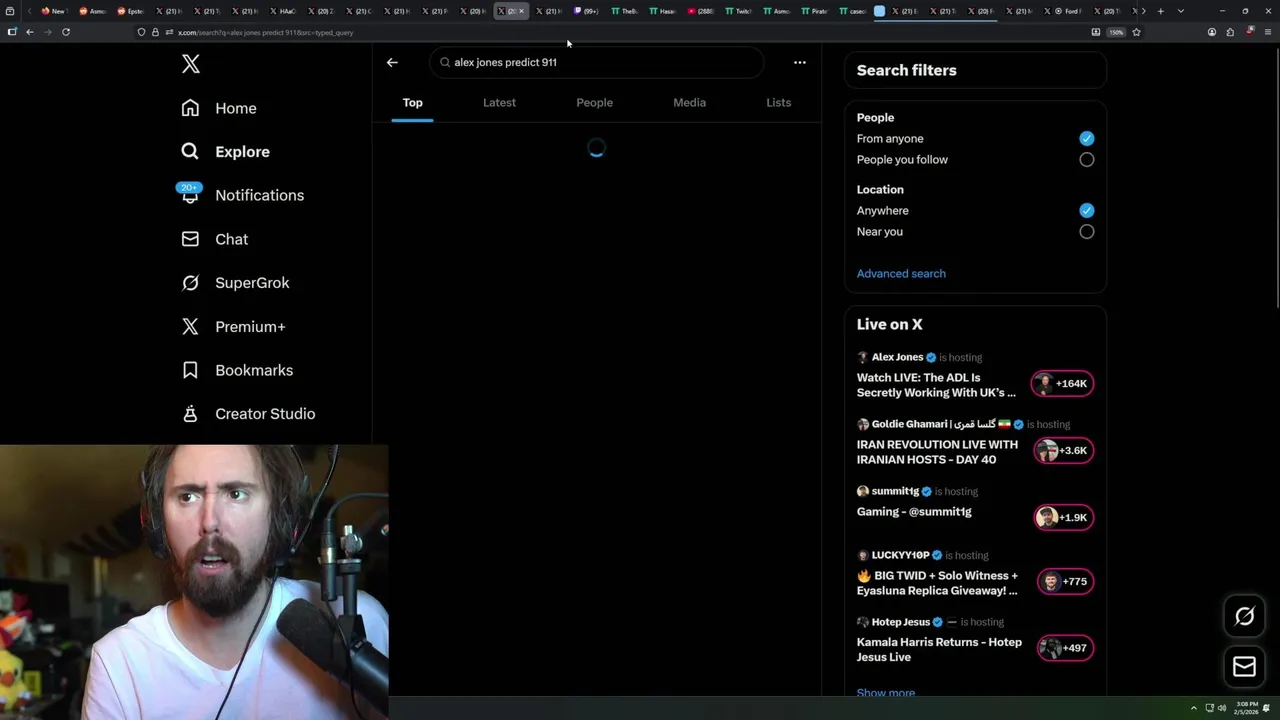This screenshot has width=1280, height=720.
Task: Switch to the Media tab
Action: coord(689,102)
